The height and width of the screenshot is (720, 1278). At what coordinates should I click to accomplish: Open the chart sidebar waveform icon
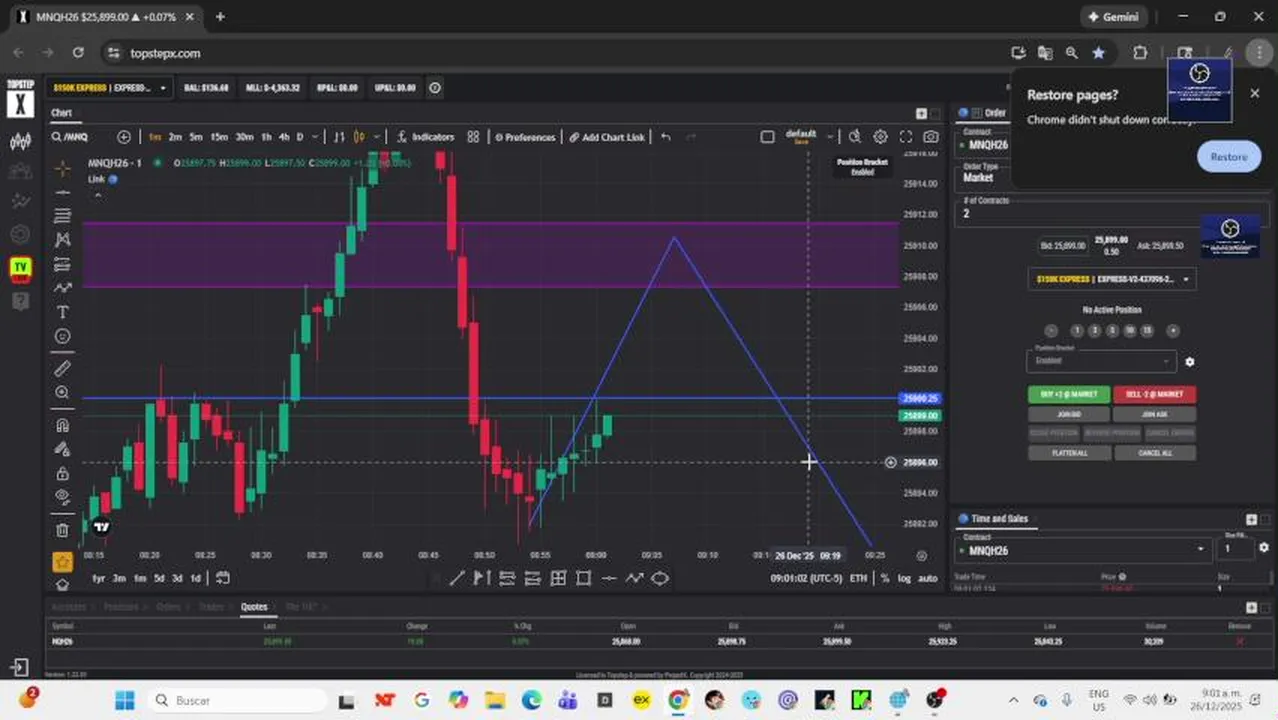(20, 141)
